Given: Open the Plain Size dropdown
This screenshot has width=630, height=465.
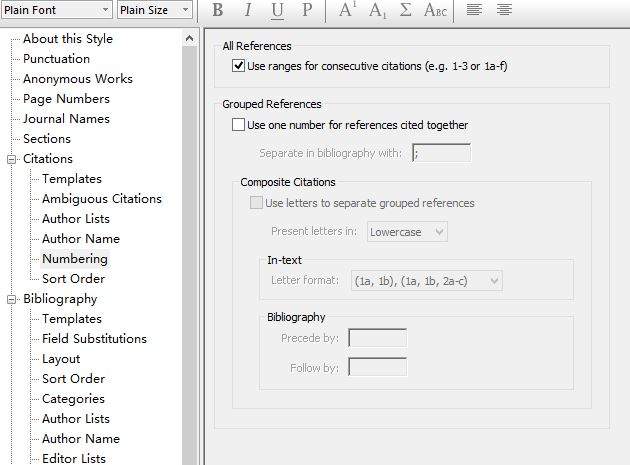Looking at the screenshot, I should coord(155,10).
